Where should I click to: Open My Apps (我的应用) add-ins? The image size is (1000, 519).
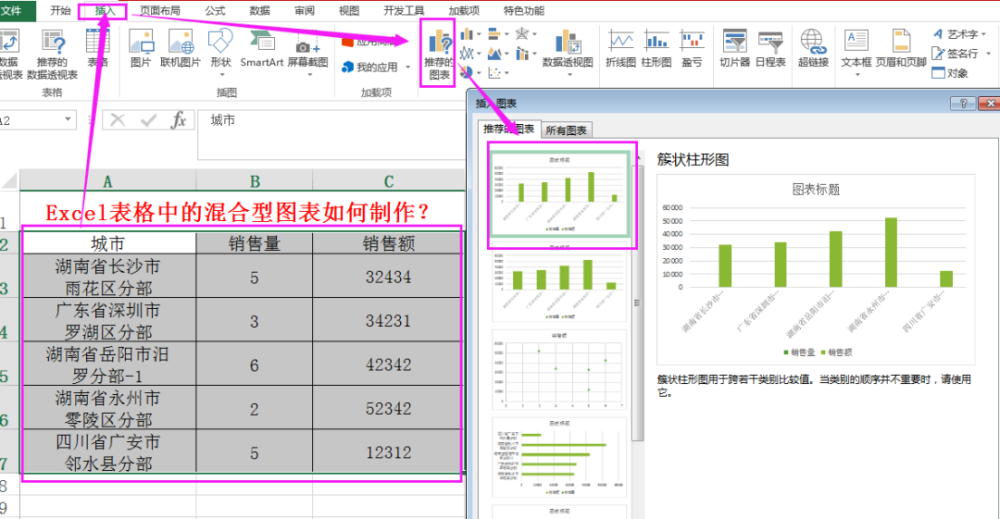pos(370,67)
